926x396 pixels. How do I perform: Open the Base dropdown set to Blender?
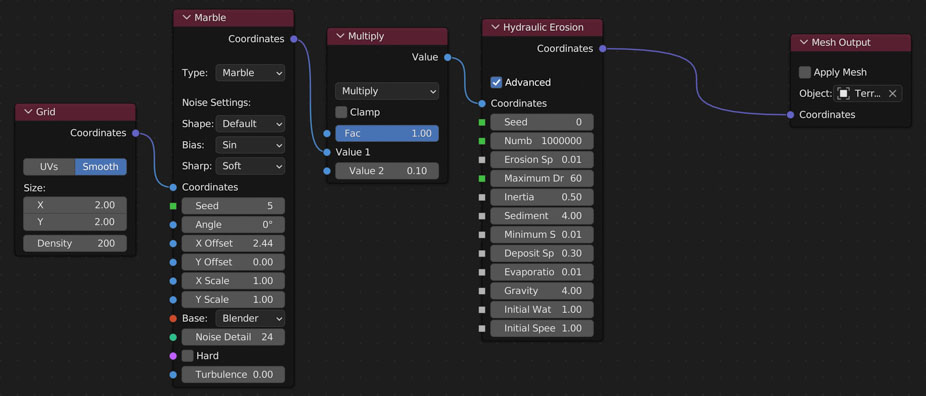(250, 318)
